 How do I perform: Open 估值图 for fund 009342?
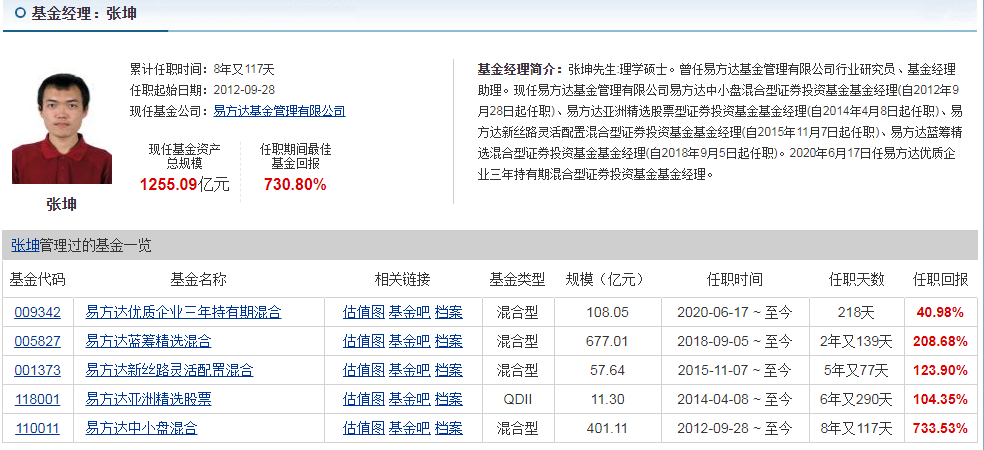pyautogui.click(x=364, y=312)
